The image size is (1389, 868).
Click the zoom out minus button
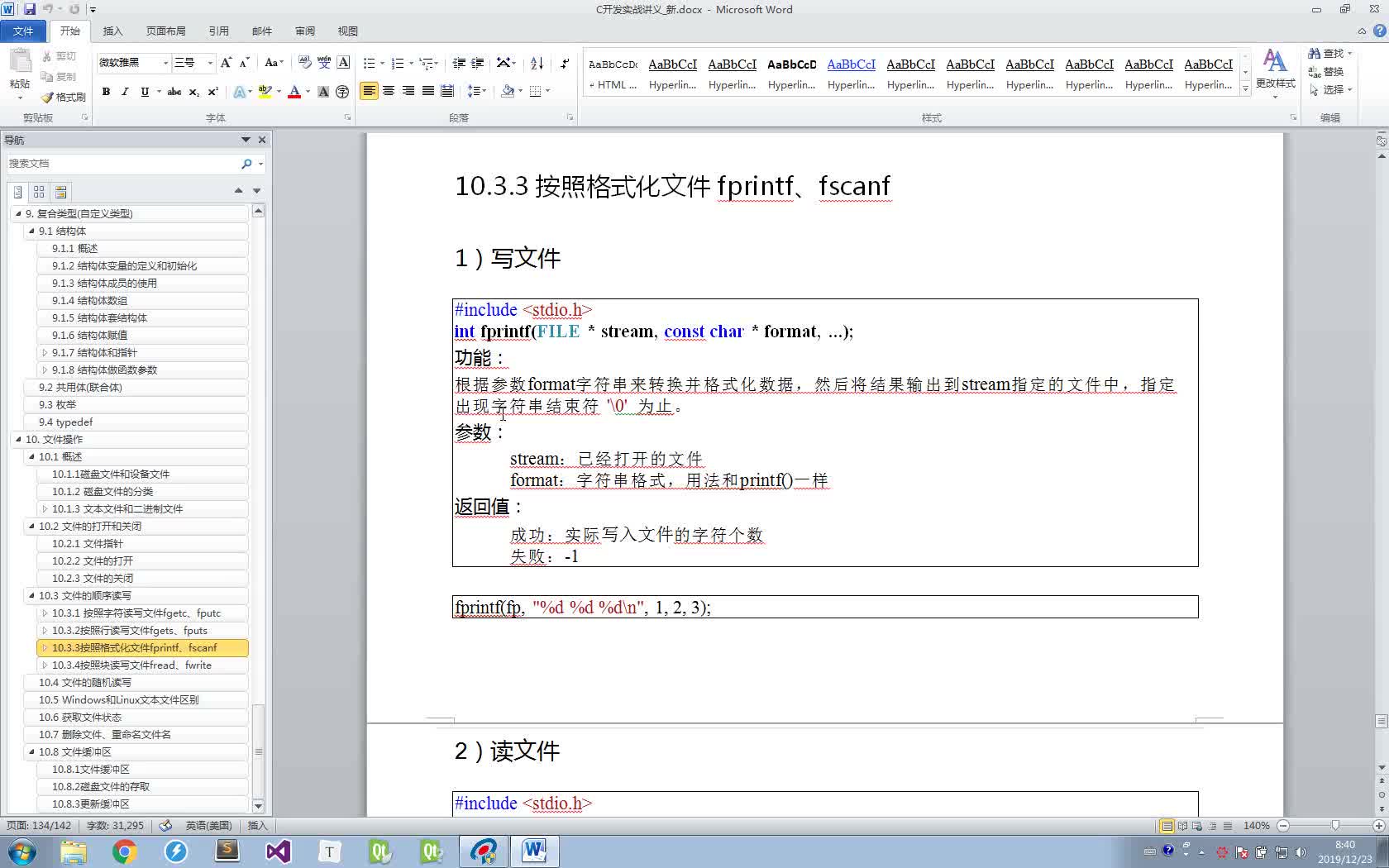tap(1283, 826)
